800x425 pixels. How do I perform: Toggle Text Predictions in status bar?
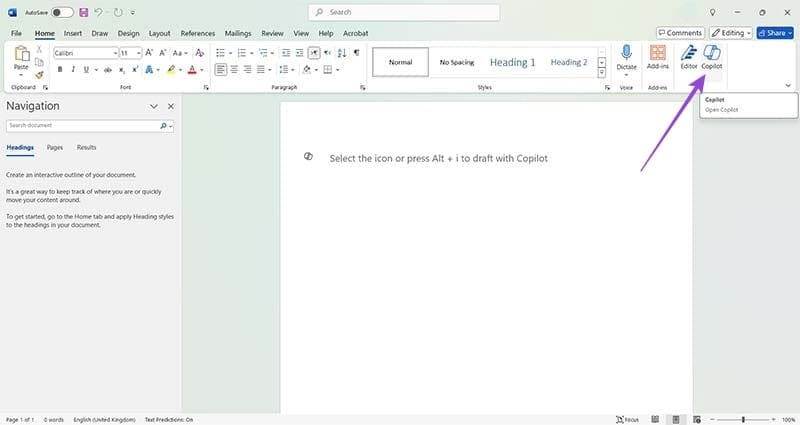point(169,419)
